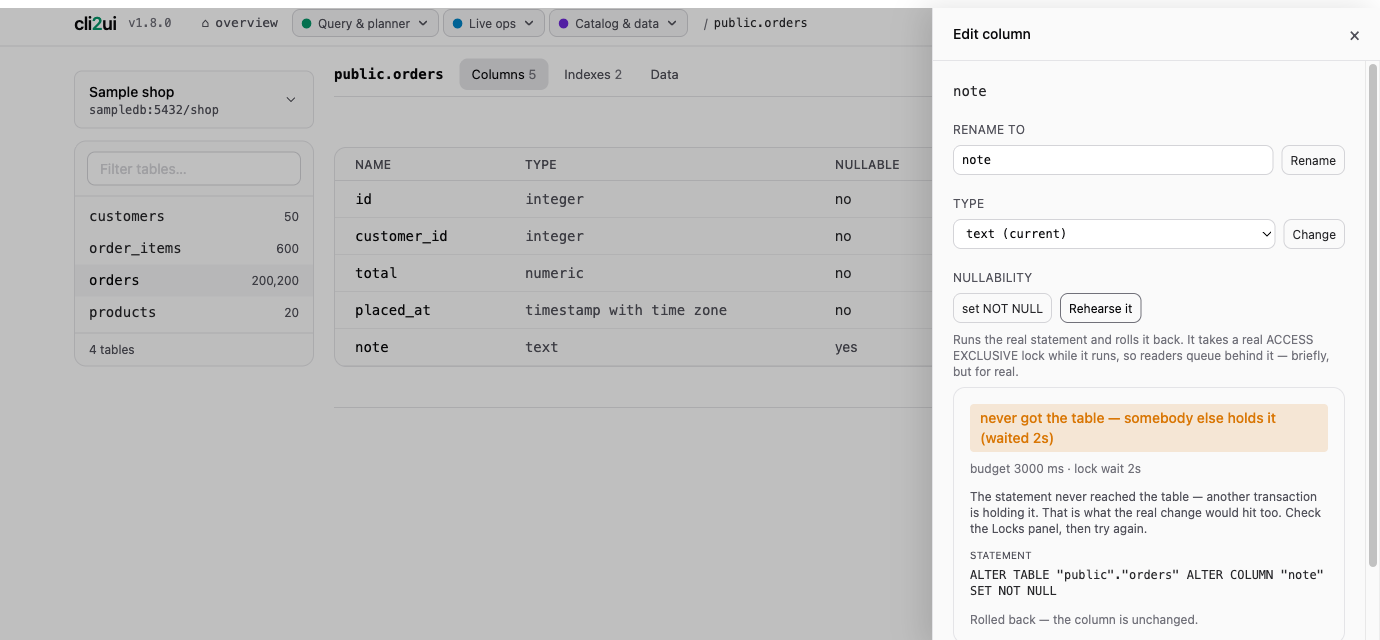This screenshot has height=640, width=1380.
Task: Click the id column row
Action: [633, 199]
